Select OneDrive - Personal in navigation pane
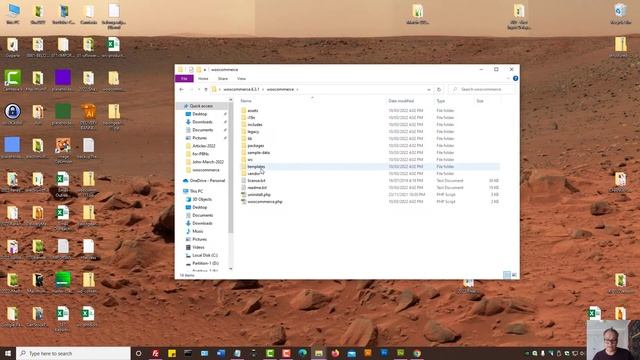Screen dimensions: 640x360 tap(207, 180)
